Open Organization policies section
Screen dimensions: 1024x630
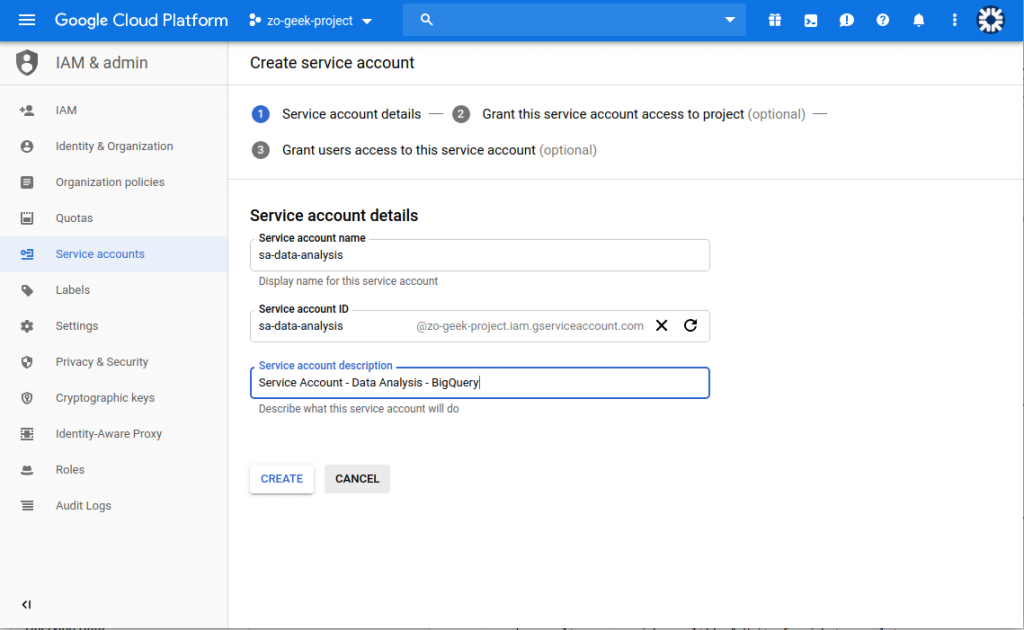(x=114, y=182)
